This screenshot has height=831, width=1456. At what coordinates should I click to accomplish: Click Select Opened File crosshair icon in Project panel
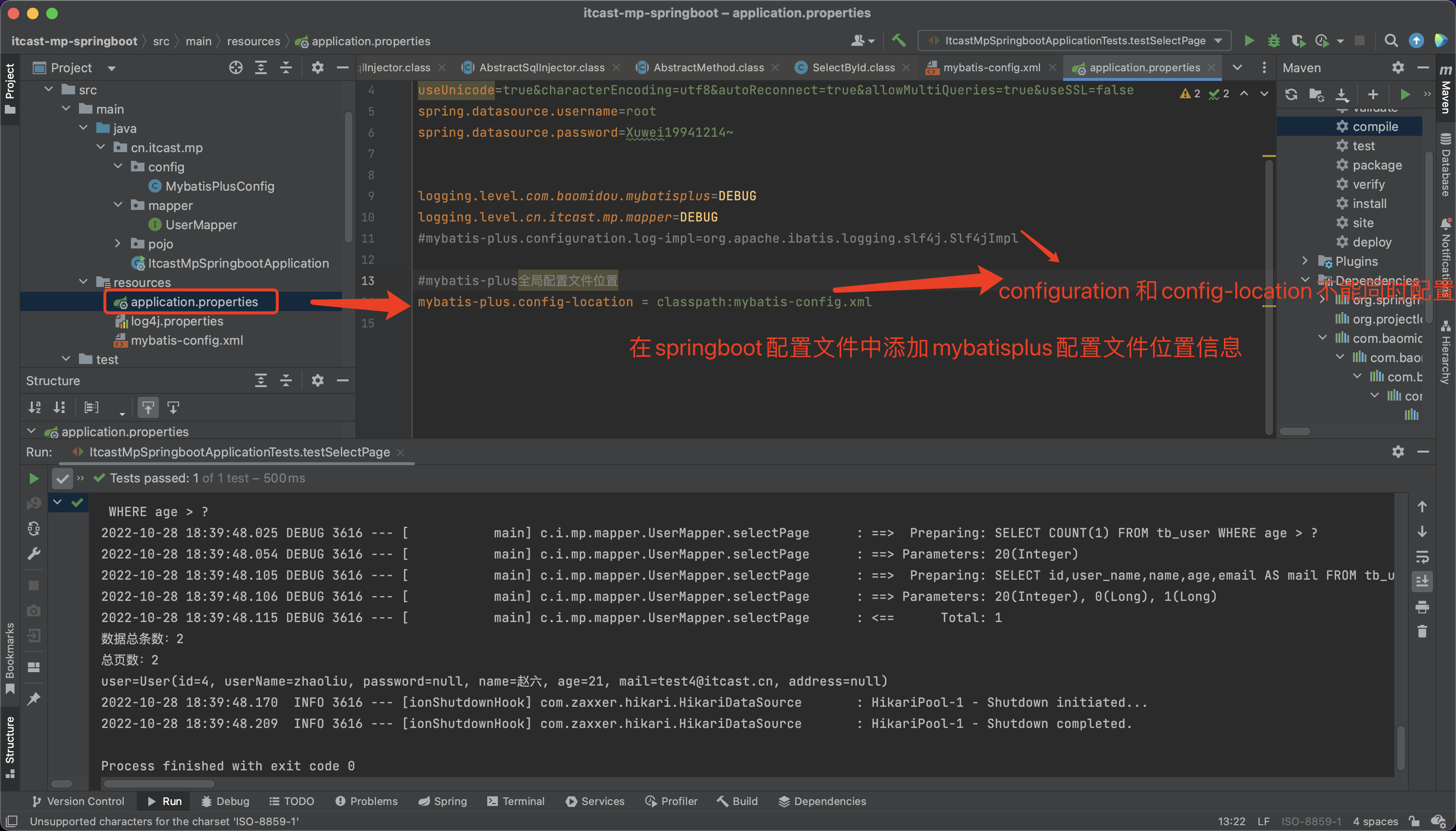point(236,68)
